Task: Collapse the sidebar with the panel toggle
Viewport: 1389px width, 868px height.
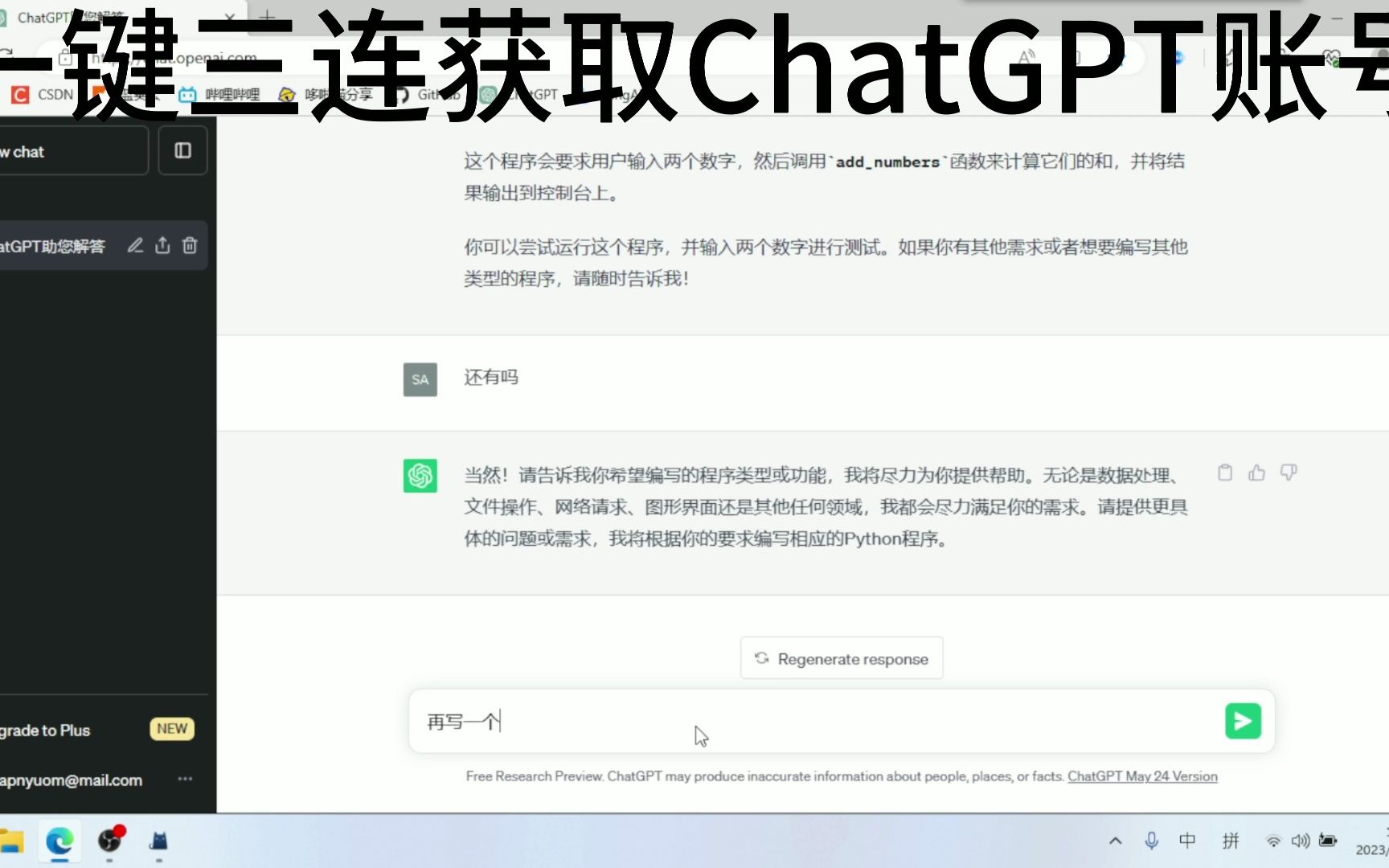Action: point(182,150)
